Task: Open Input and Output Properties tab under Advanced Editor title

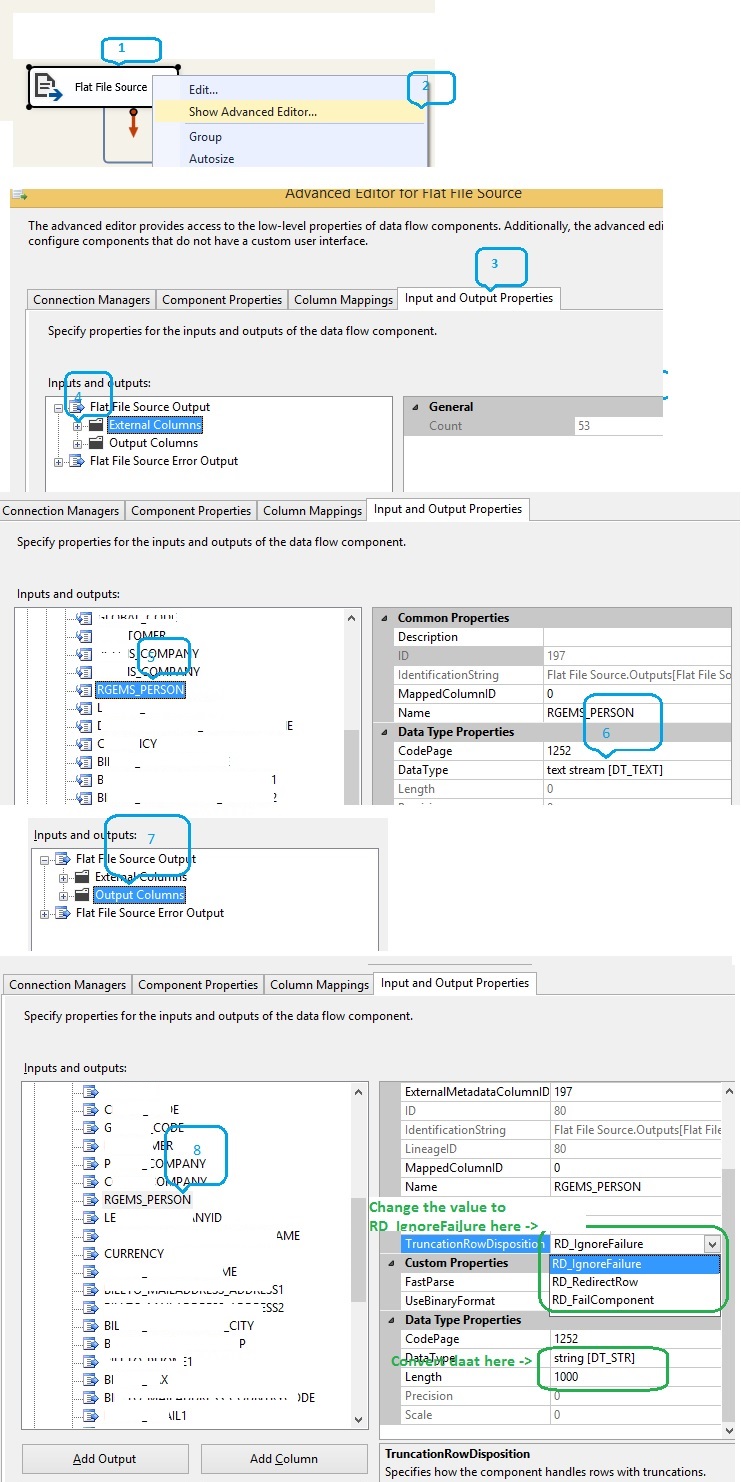Action: click(478, 298)
